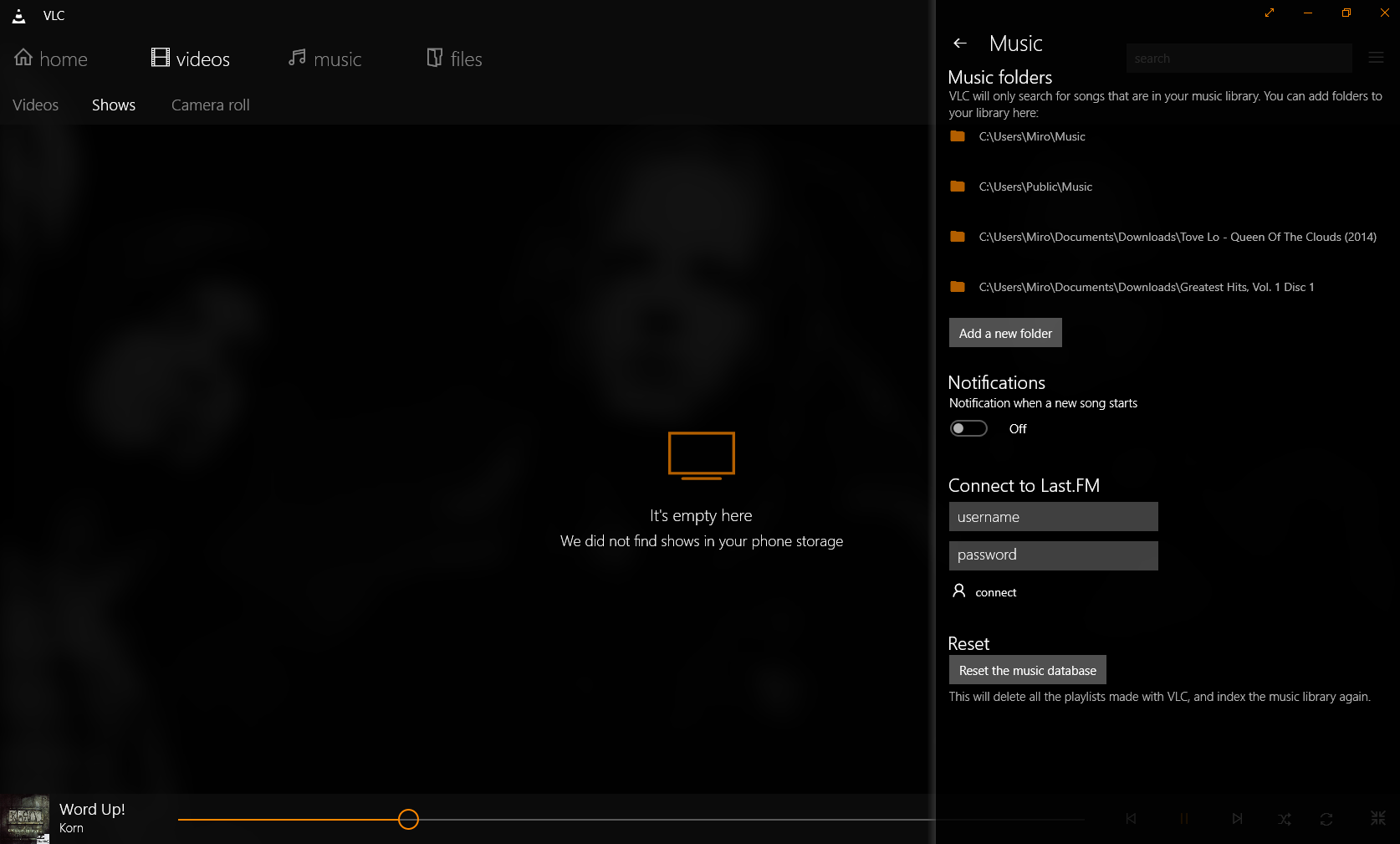Click the music note icon
This screenshot has height=844, width=1400.
tap(297, 57)
